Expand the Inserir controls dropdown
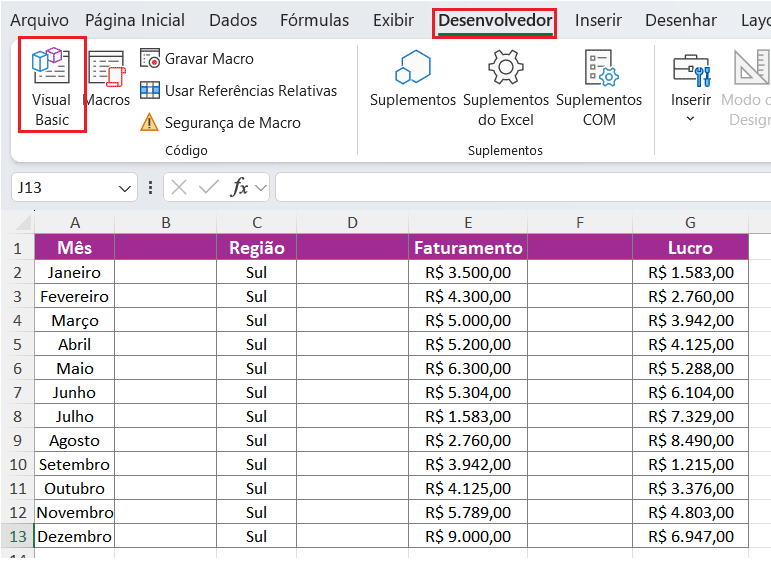This screenshot has height=562, width=771. (x=690, y=119)
